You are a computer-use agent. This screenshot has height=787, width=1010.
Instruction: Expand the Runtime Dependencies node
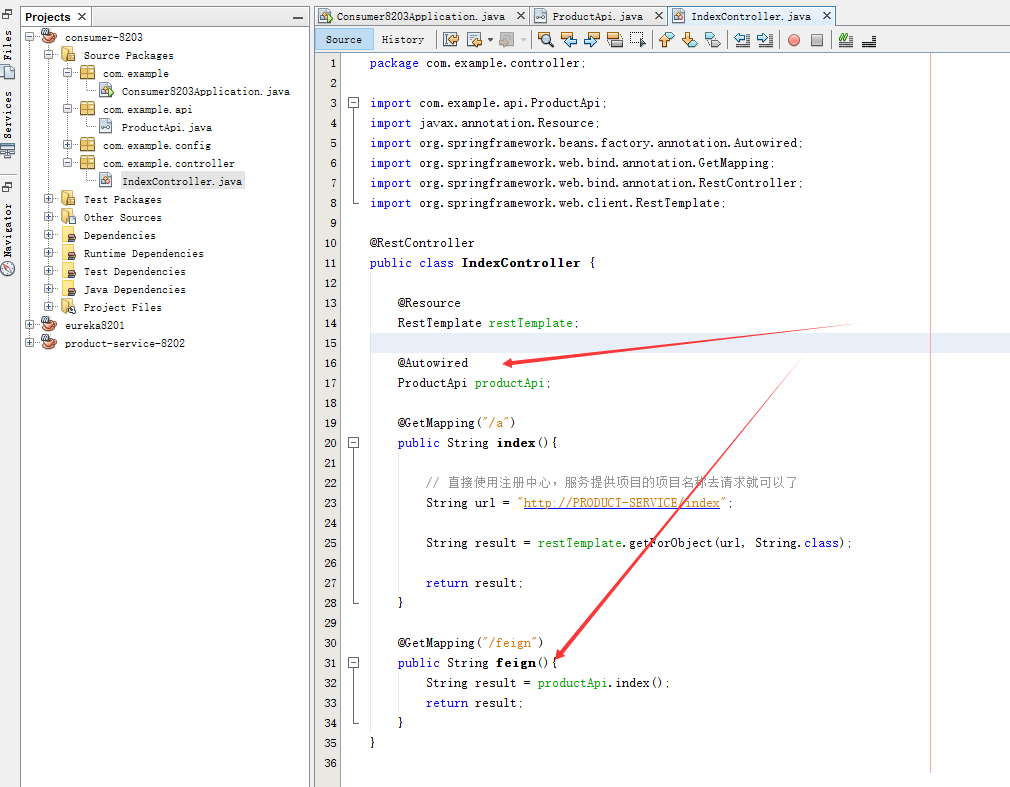click(48, 252)
